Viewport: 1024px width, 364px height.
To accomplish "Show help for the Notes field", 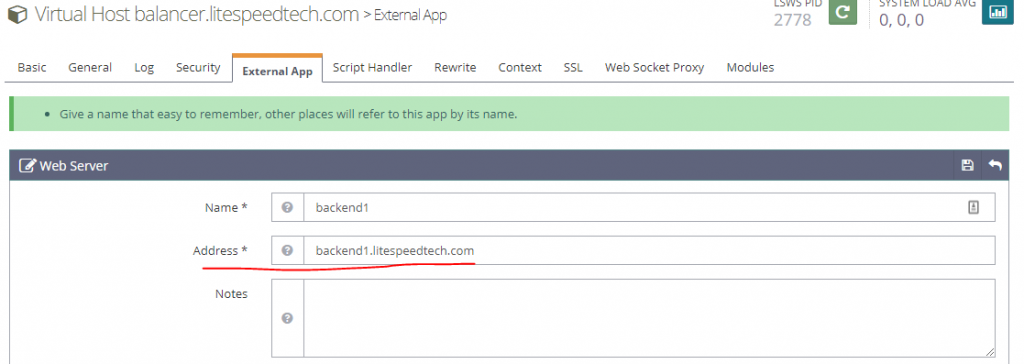I will pyautogui.click(x=287, y=318).
